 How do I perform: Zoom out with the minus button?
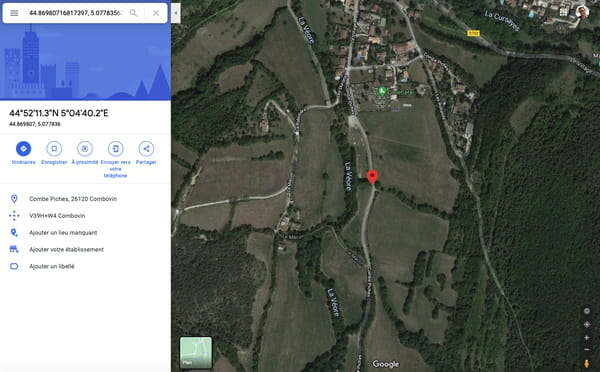pos(587,349)
